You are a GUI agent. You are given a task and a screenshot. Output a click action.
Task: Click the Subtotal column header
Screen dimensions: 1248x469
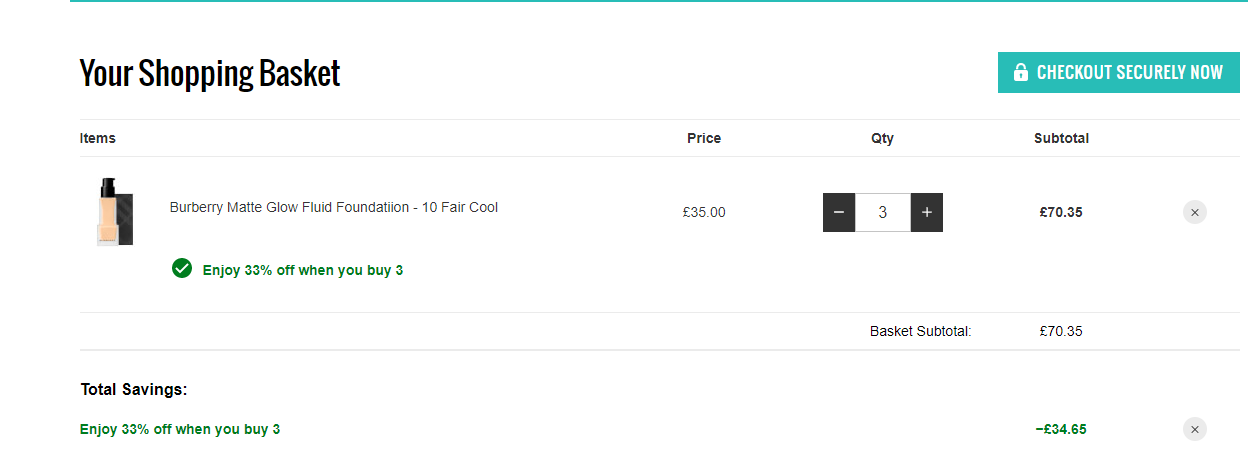(1061, 138)
